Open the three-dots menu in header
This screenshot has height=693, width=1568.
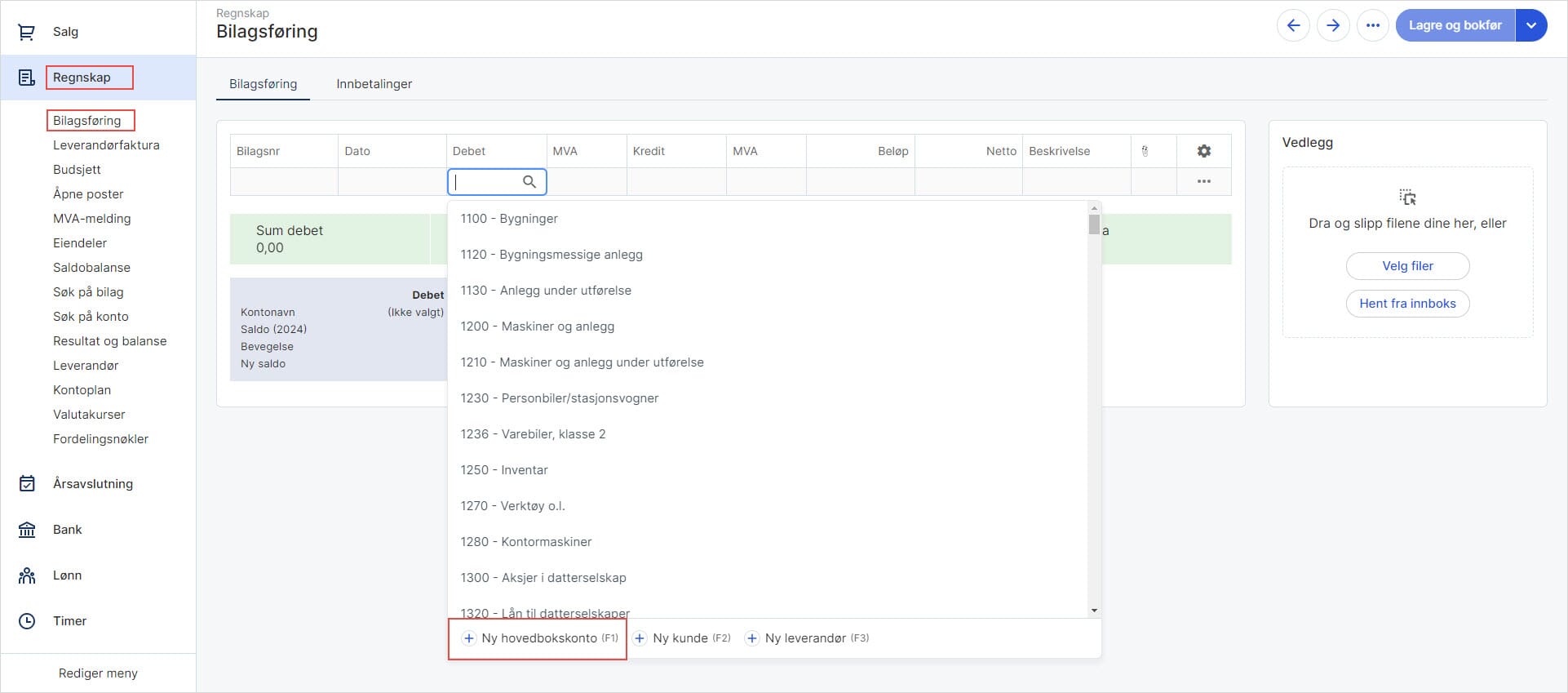[1373, 25]
